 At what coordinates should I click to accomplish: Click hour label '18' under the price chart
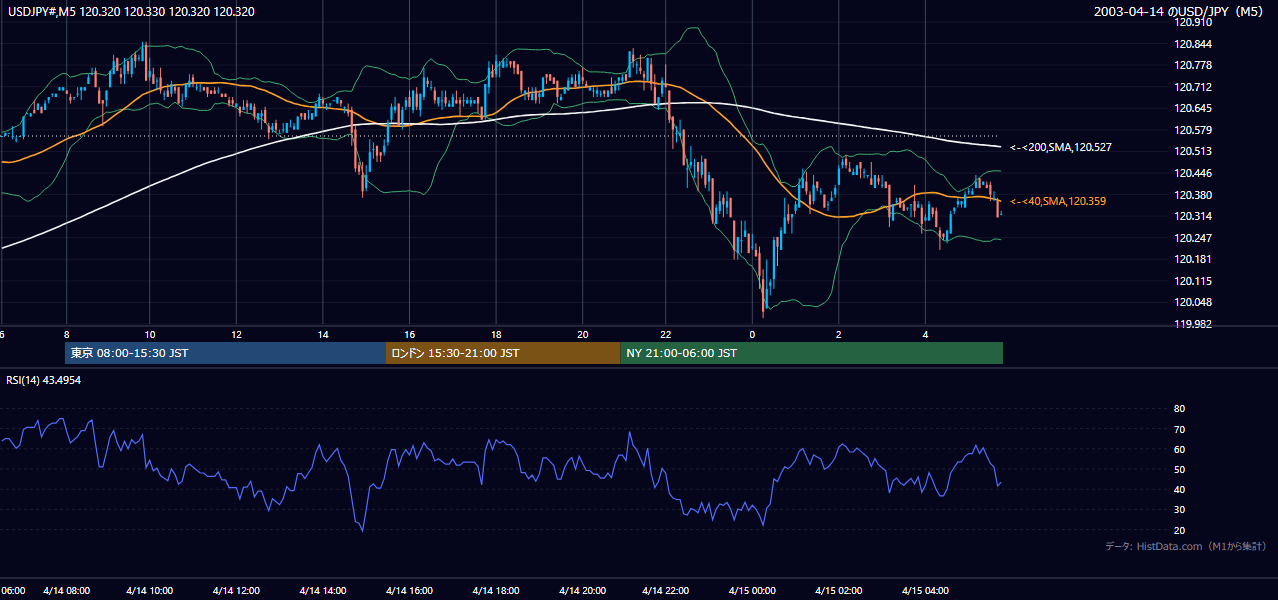click(495, 334)
